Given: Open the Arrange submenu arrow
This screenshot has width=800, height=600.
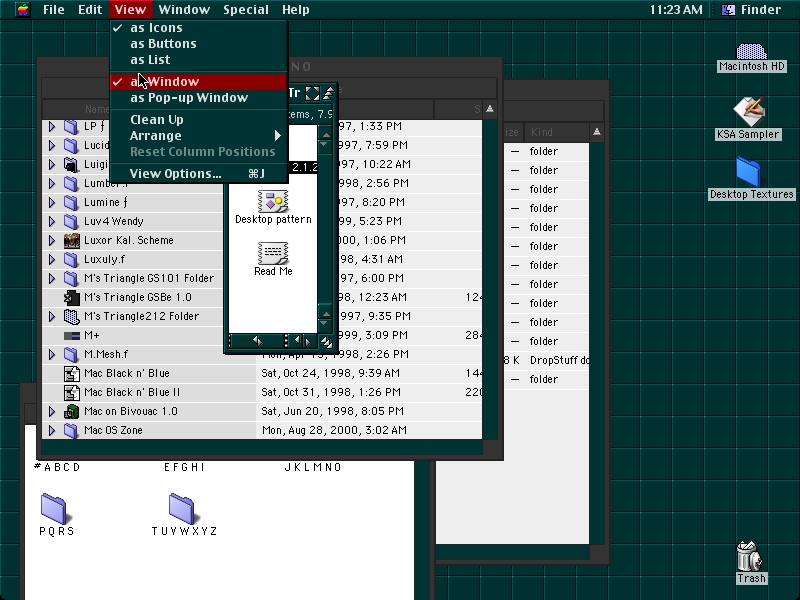Looking at the screenshot, I should tap(278, 136).
